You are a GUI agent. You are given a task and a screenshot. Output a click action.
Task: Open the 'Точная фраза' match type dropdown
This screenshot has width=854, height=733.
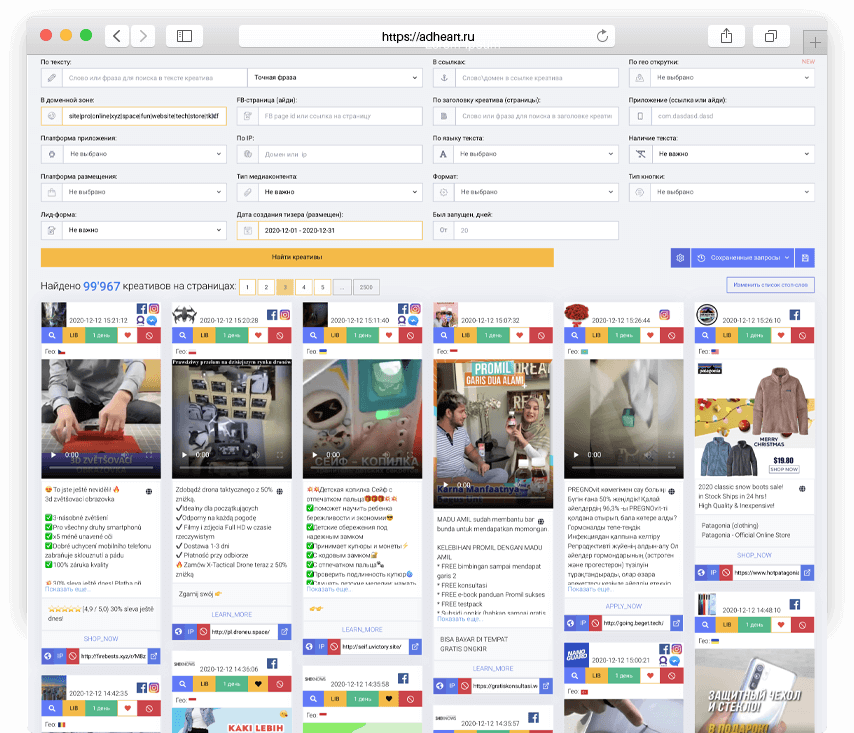[x=335, y=77]
